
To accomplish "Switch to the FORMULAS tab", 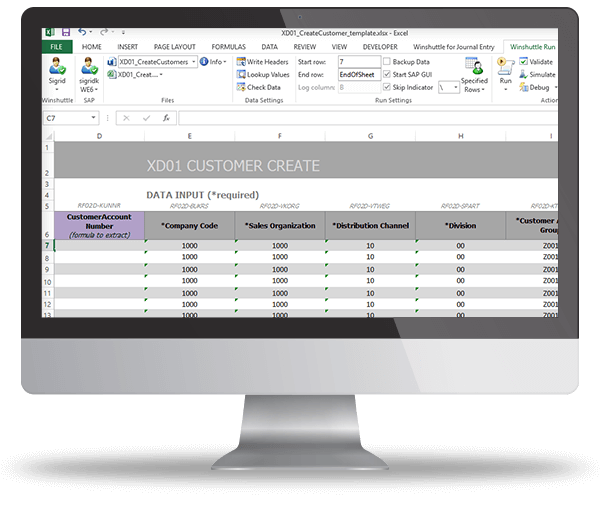I will 228,47.
